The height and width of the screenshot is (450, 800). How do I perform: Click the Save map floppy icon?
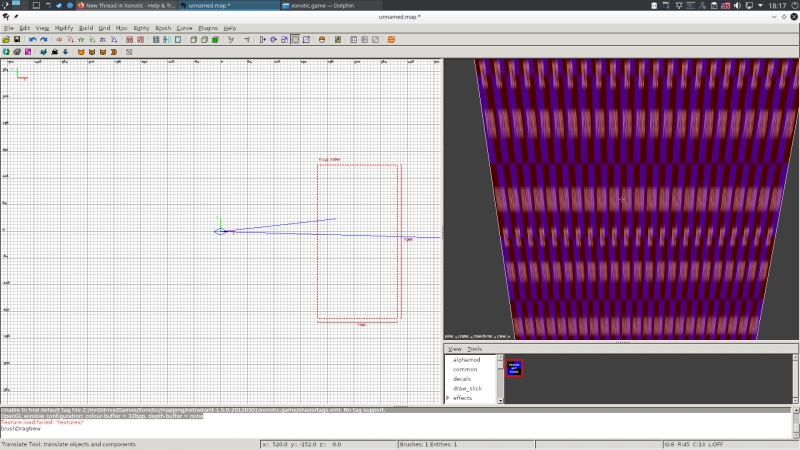[x=17, y=40]
